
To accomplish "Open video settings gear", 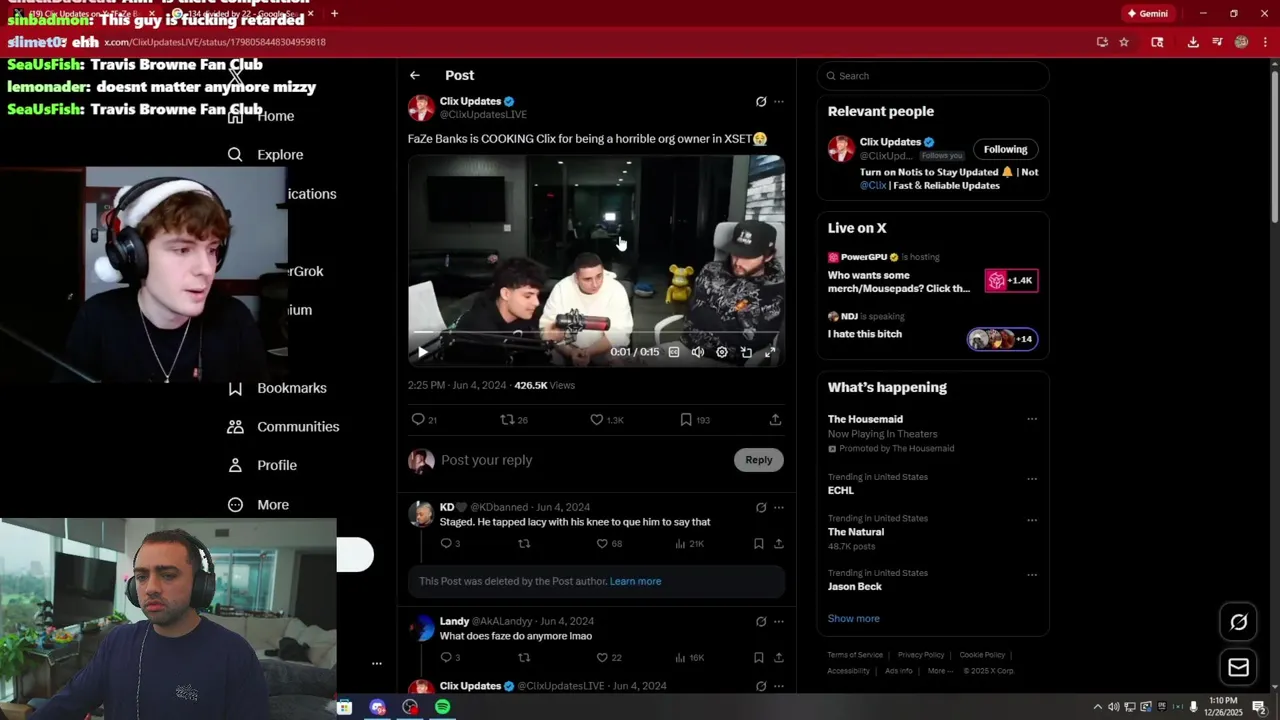I will pos(722,352).
